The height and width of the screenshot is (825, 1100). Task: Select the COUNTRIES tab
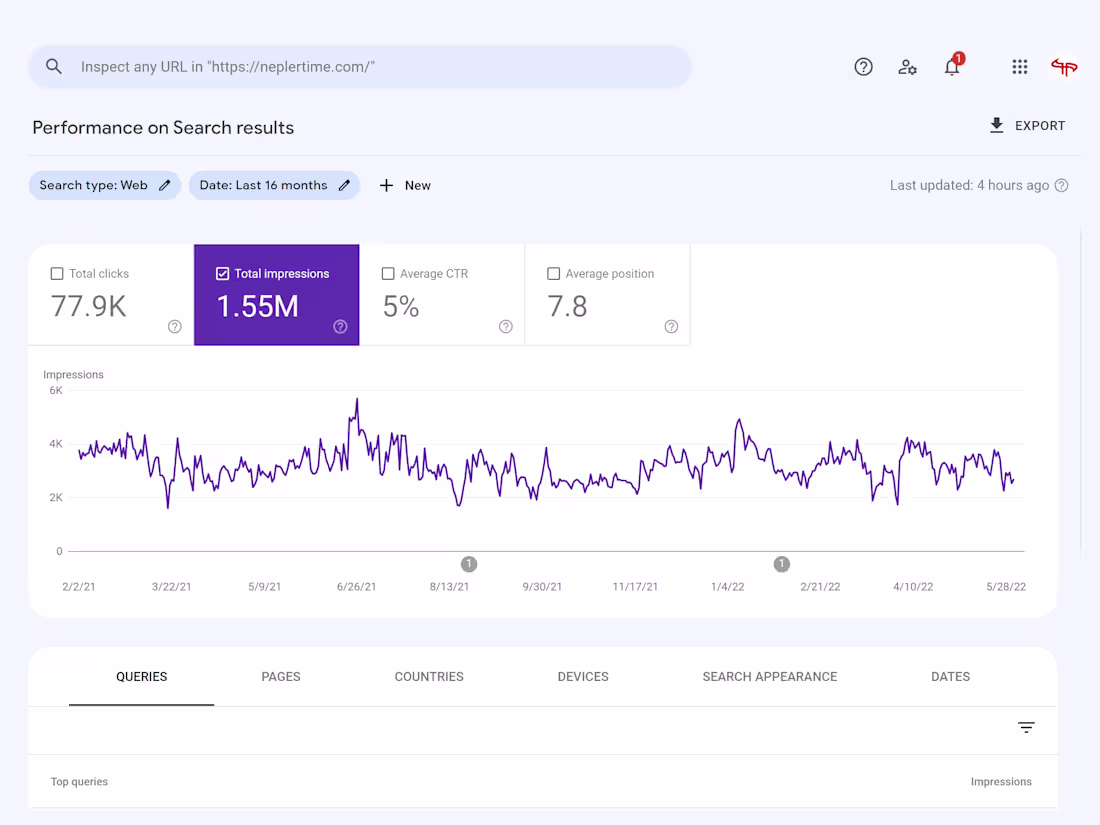(429, 676)
